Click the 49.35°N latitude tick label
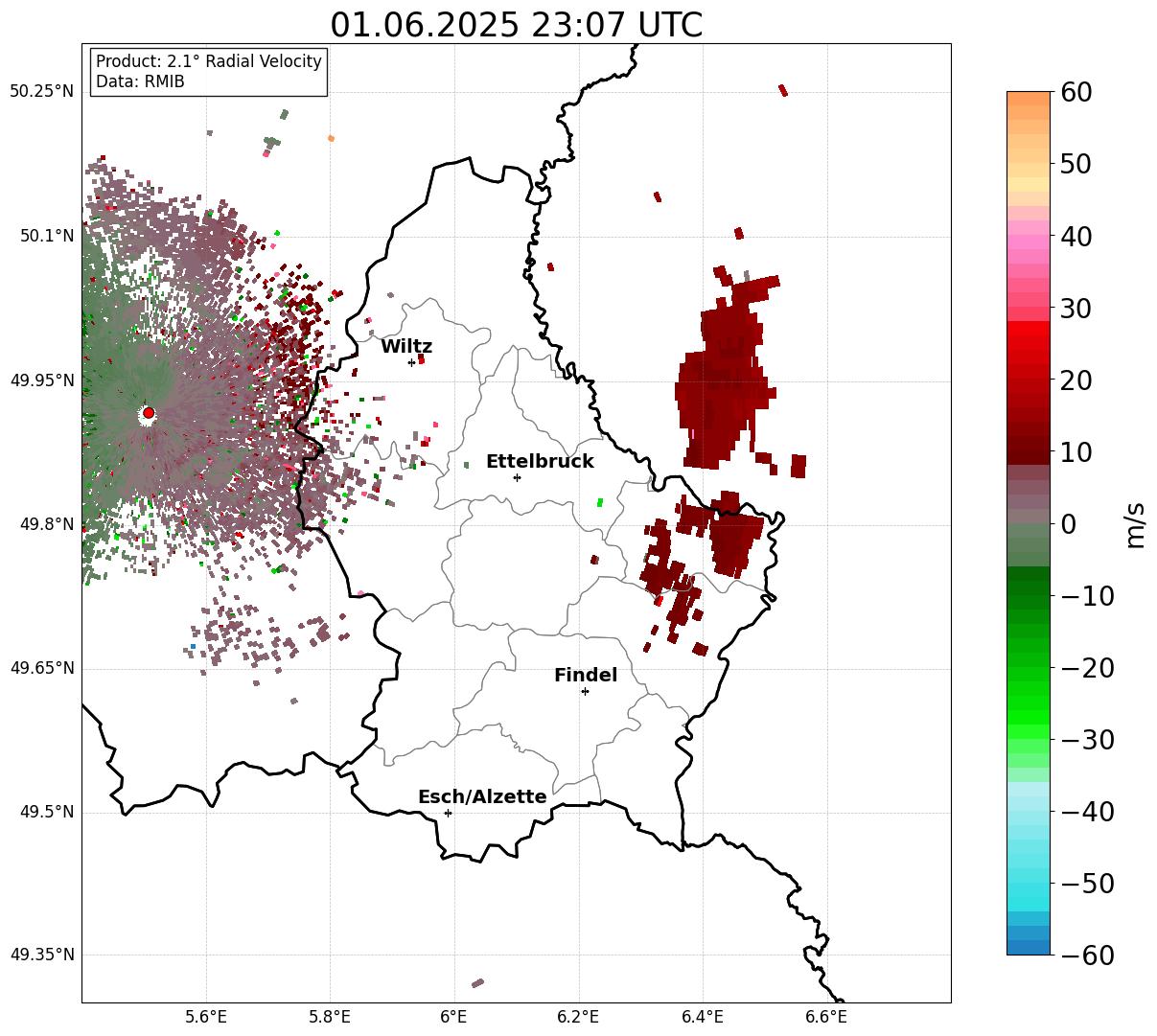 pos(42,955)
